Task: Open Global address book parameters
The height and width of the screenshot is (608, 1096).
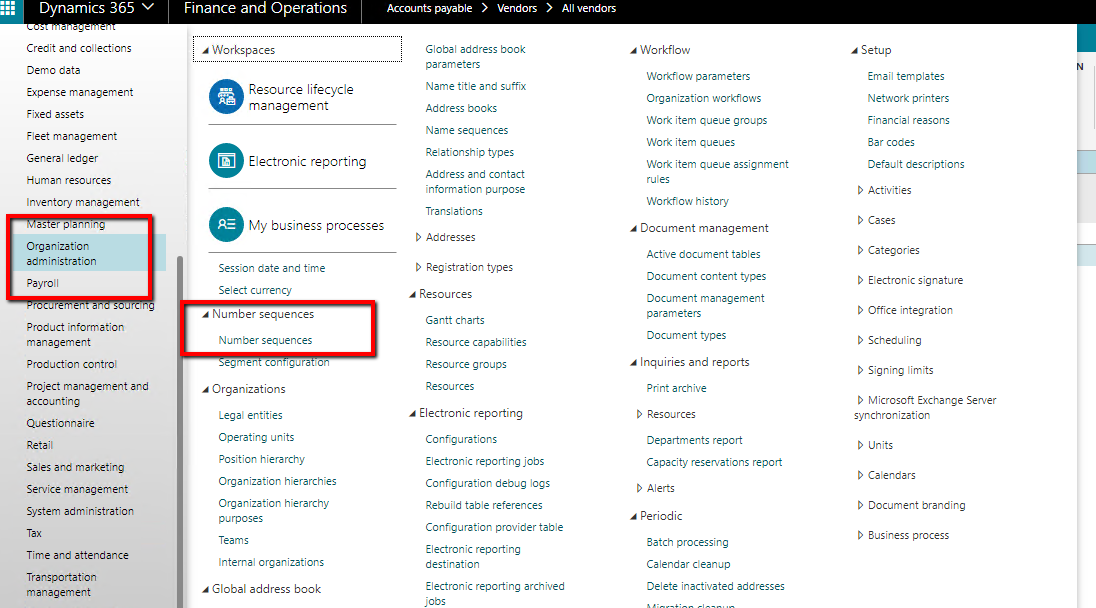Action: 475,57
